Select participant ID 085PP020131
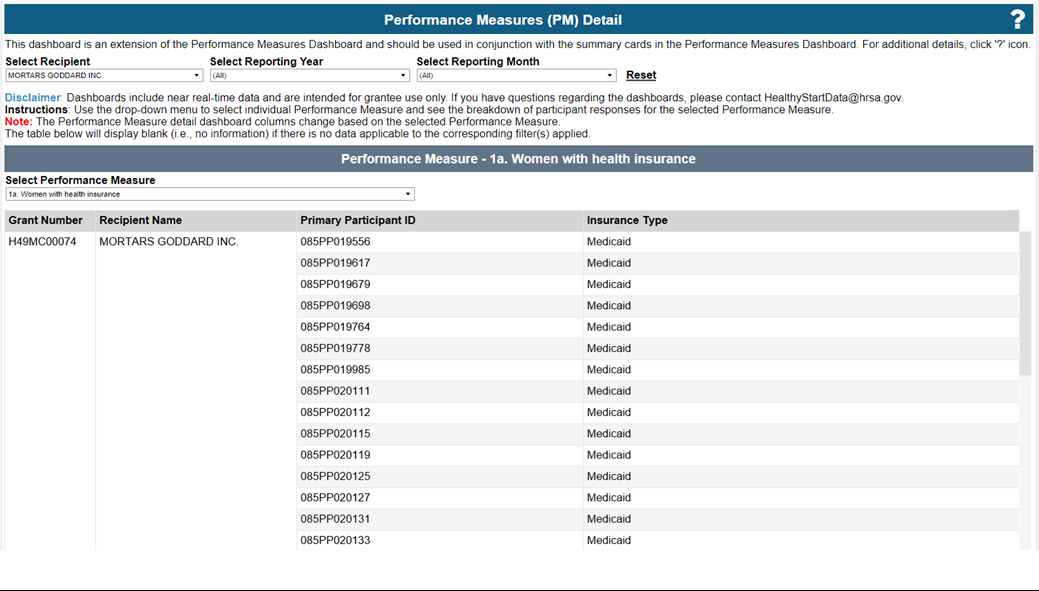Screen dimensions: 1039x591 coord(335,519)
